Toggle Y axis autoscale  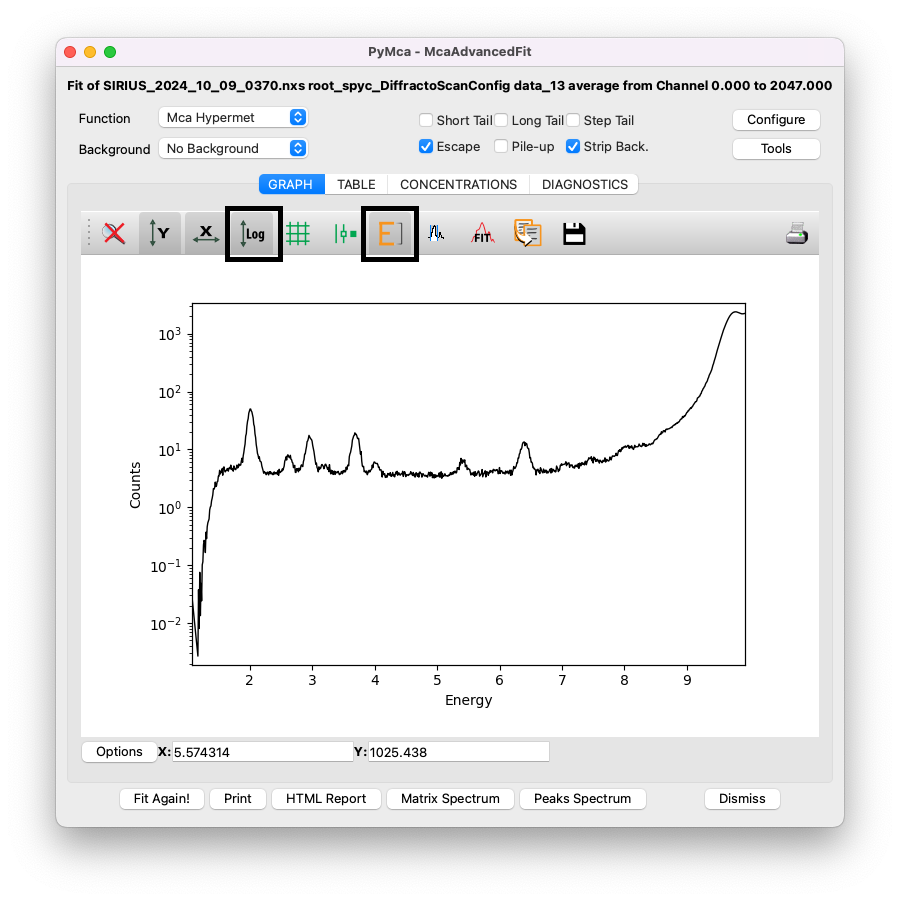coord(159,233)
